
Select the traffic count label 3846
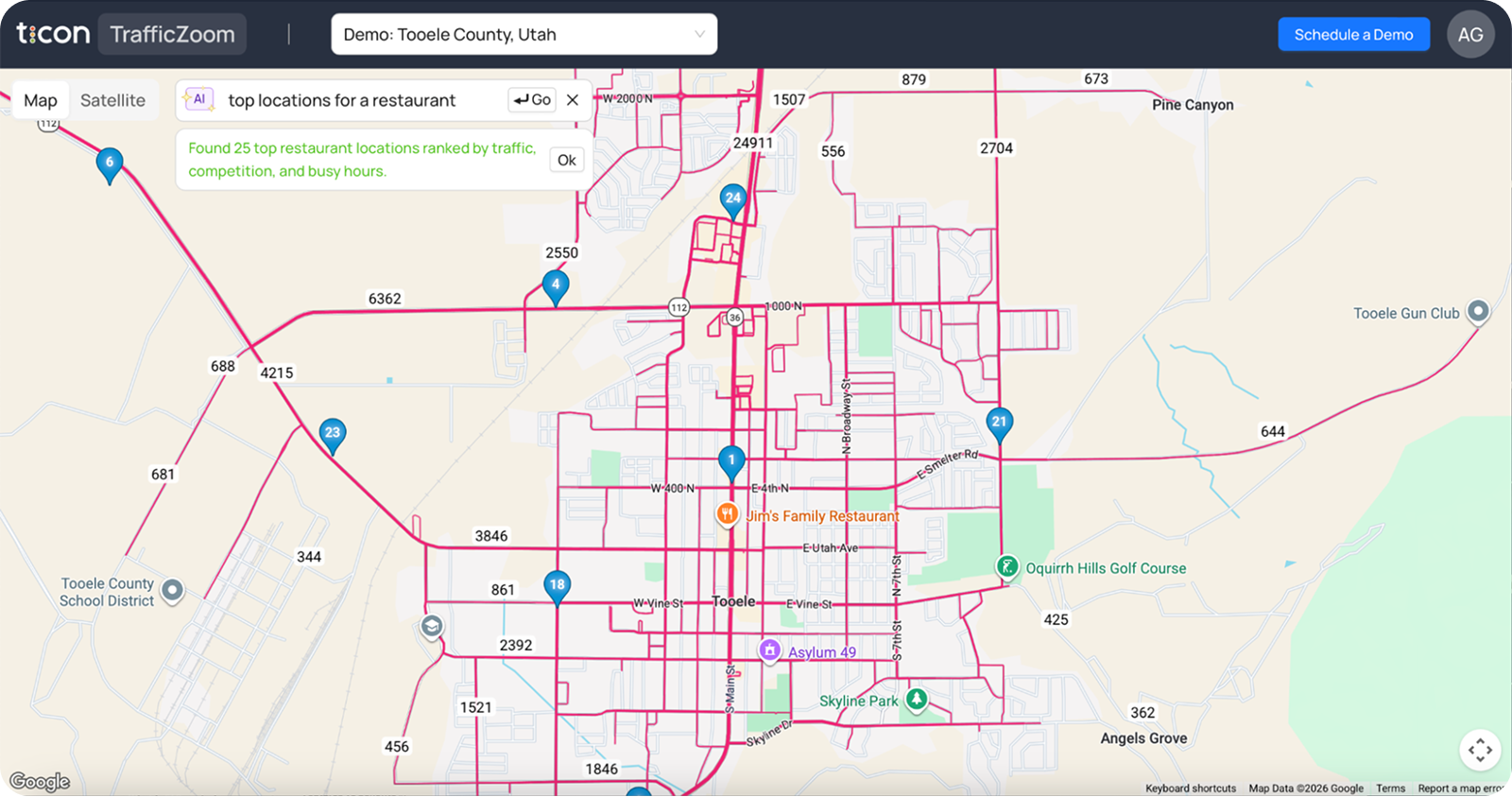[491, 536]
